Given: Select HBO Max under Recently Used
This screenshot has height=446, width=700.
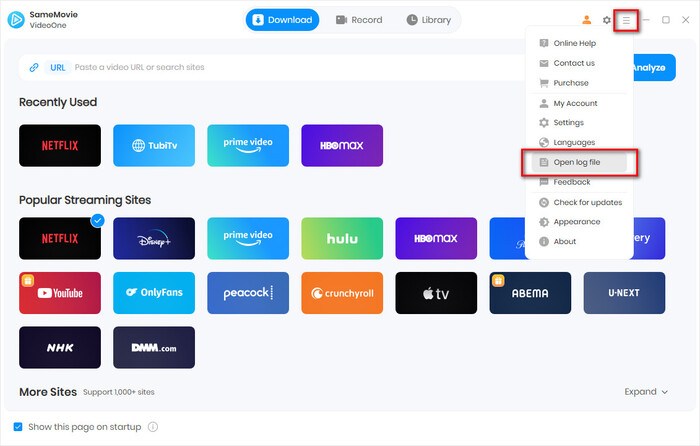Looking at the screenshot, I should [x=342, y=146].
